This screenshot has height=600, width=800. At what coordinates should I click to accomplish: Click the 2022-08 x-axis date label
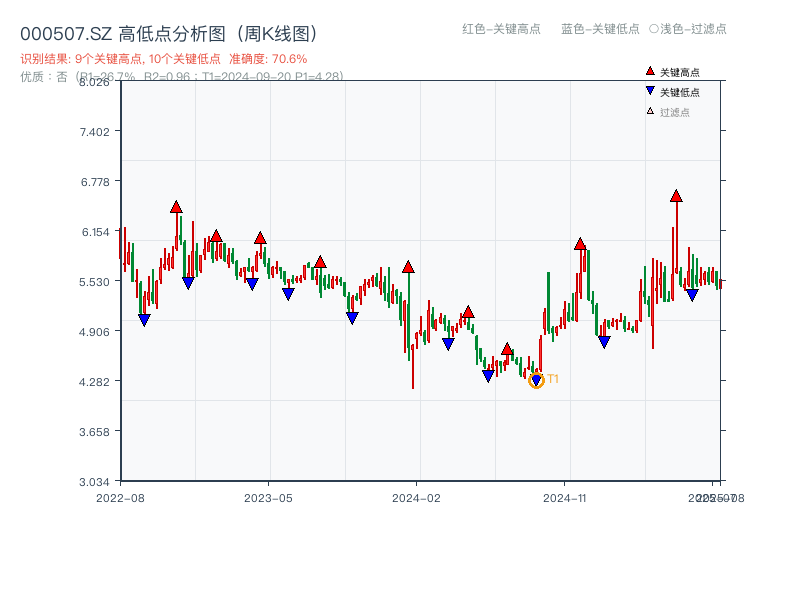point(120,497)
